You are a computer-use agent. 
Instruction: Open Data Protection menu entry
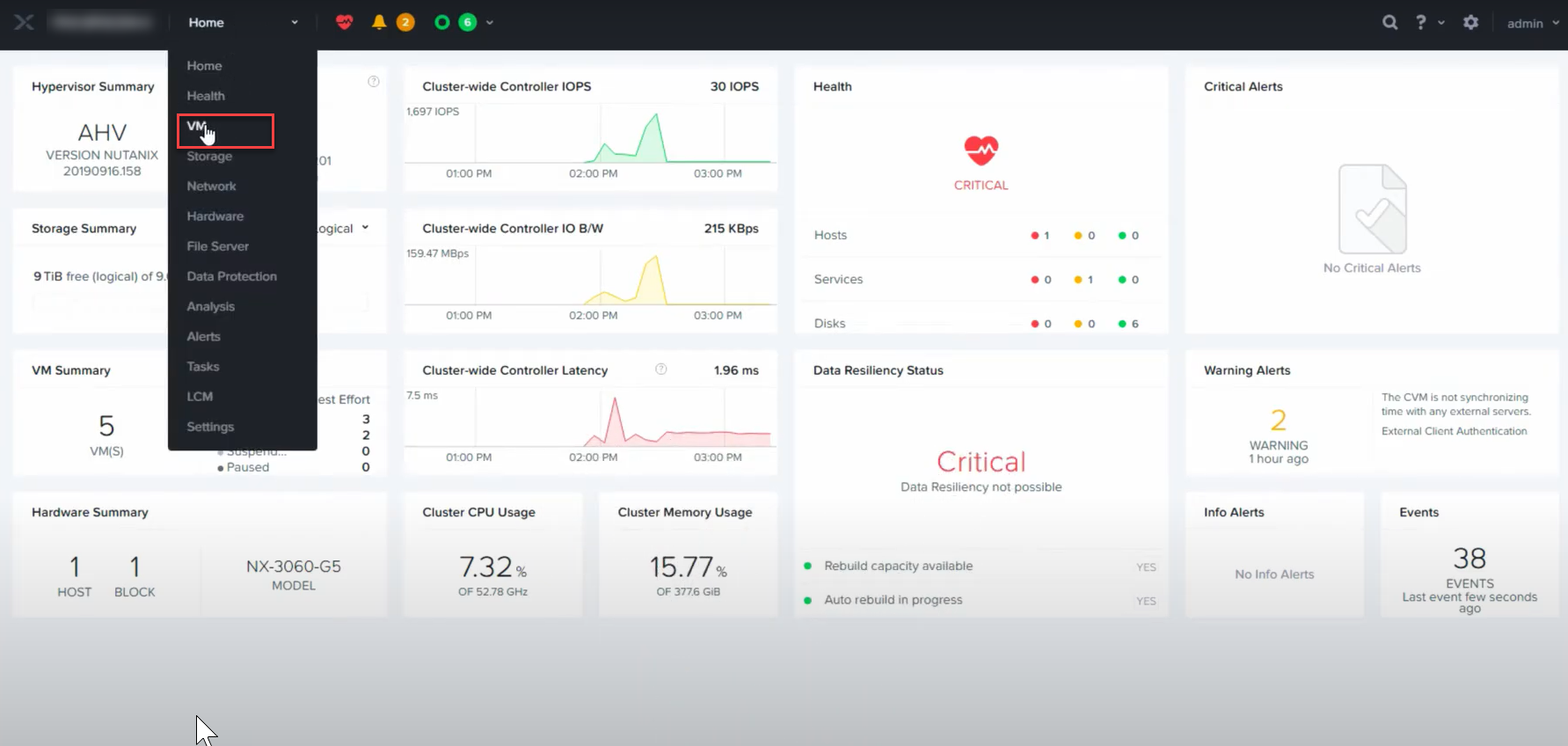[231, 276]
